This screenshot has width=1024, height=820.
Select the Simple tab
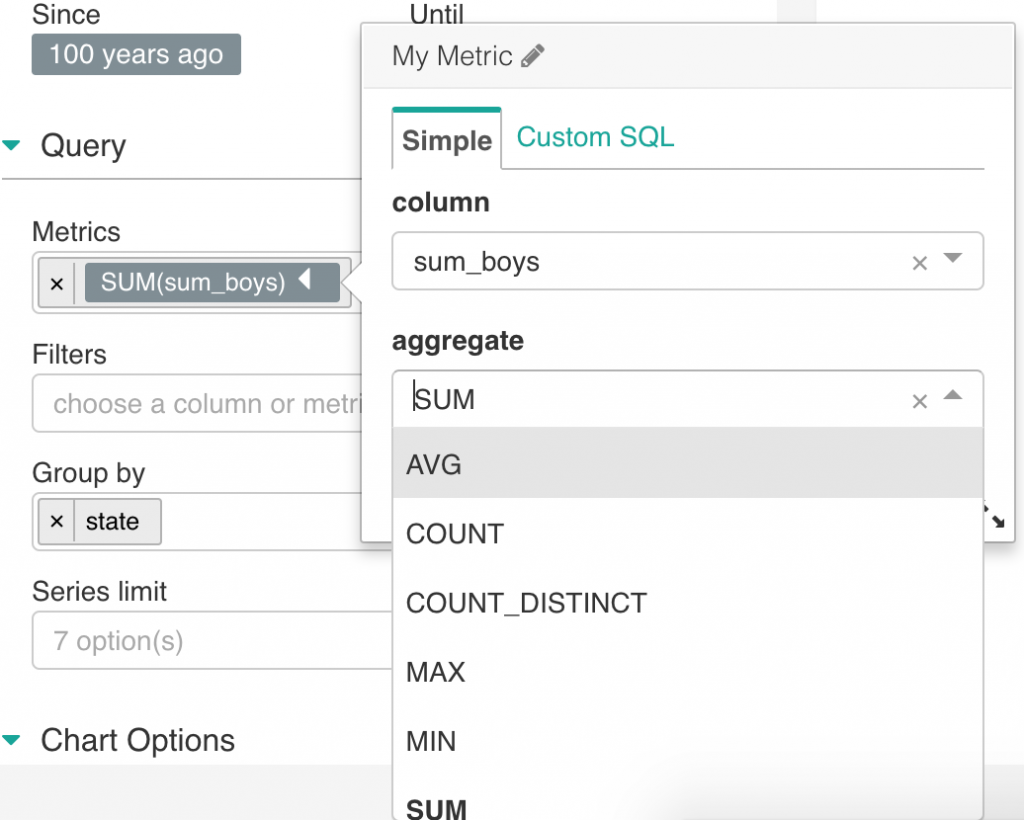coord(447,140)
